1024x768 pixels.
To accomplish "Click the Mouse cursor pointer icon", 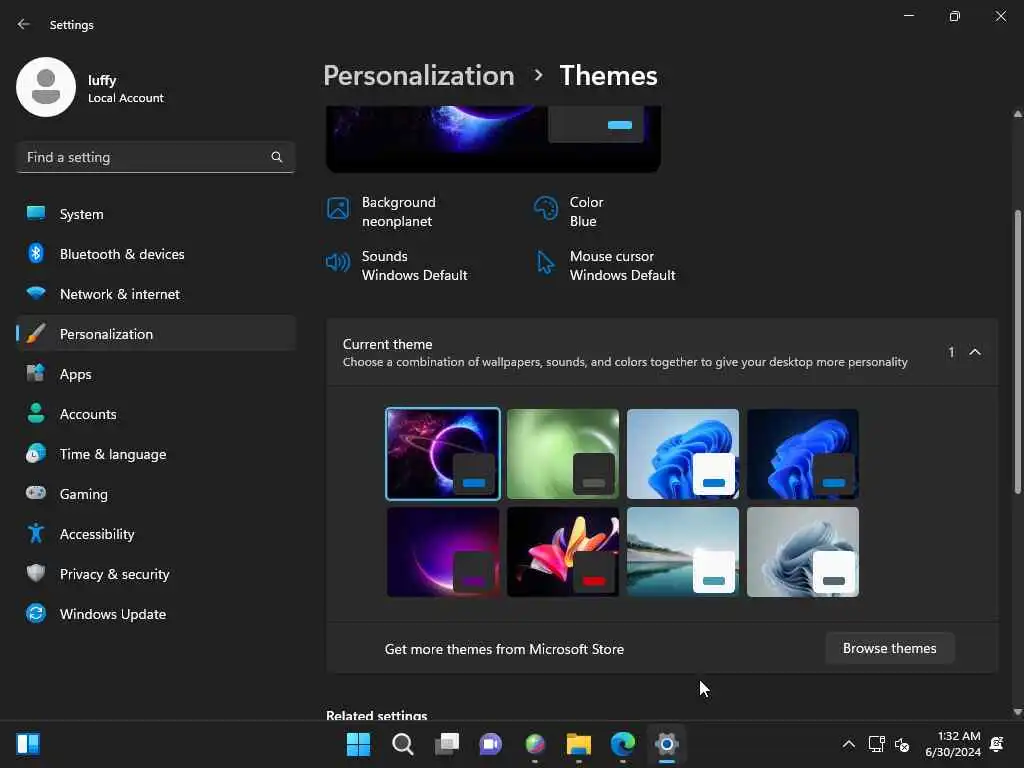I will coord(545,263).
